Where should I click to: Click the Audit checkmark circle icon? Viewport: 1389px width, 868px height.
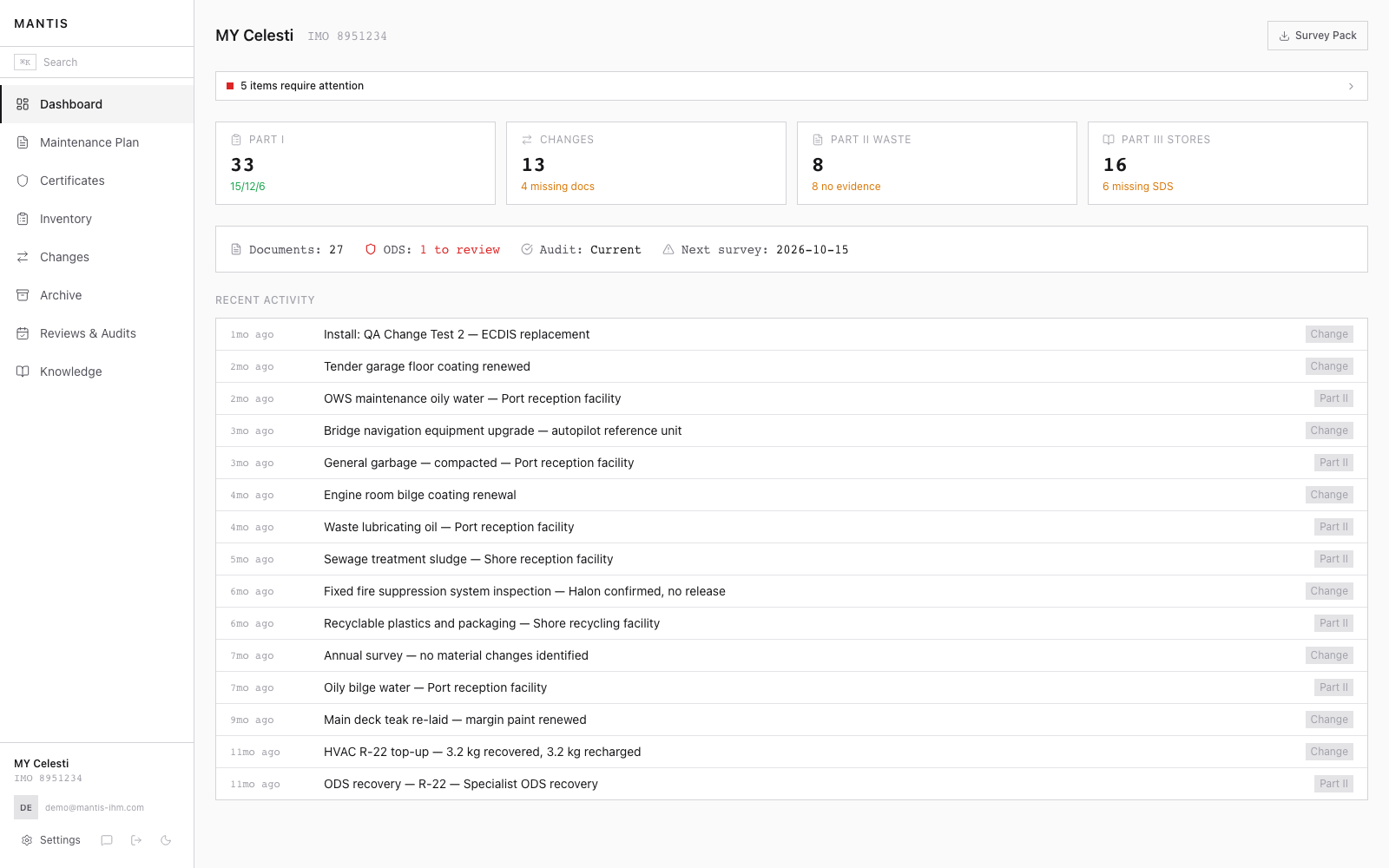527,249
